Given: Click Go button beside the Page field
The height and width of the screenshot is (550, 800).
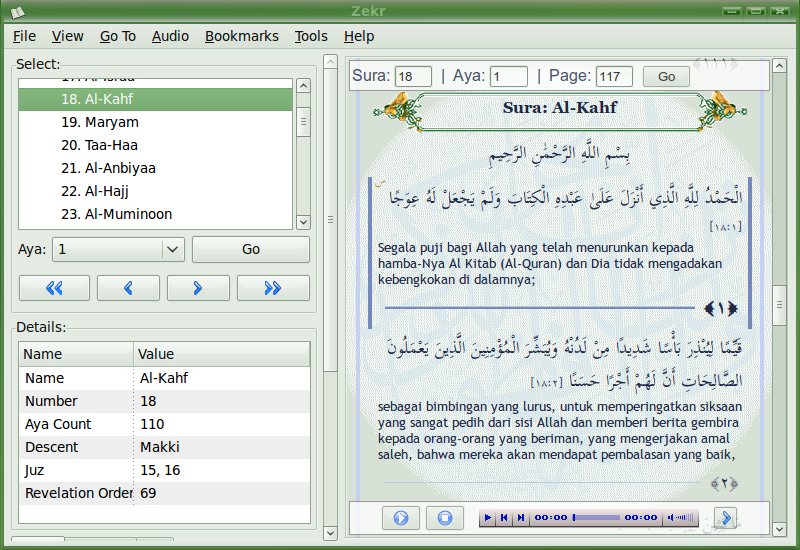Looking at the screenshot, I should (666, 76).
